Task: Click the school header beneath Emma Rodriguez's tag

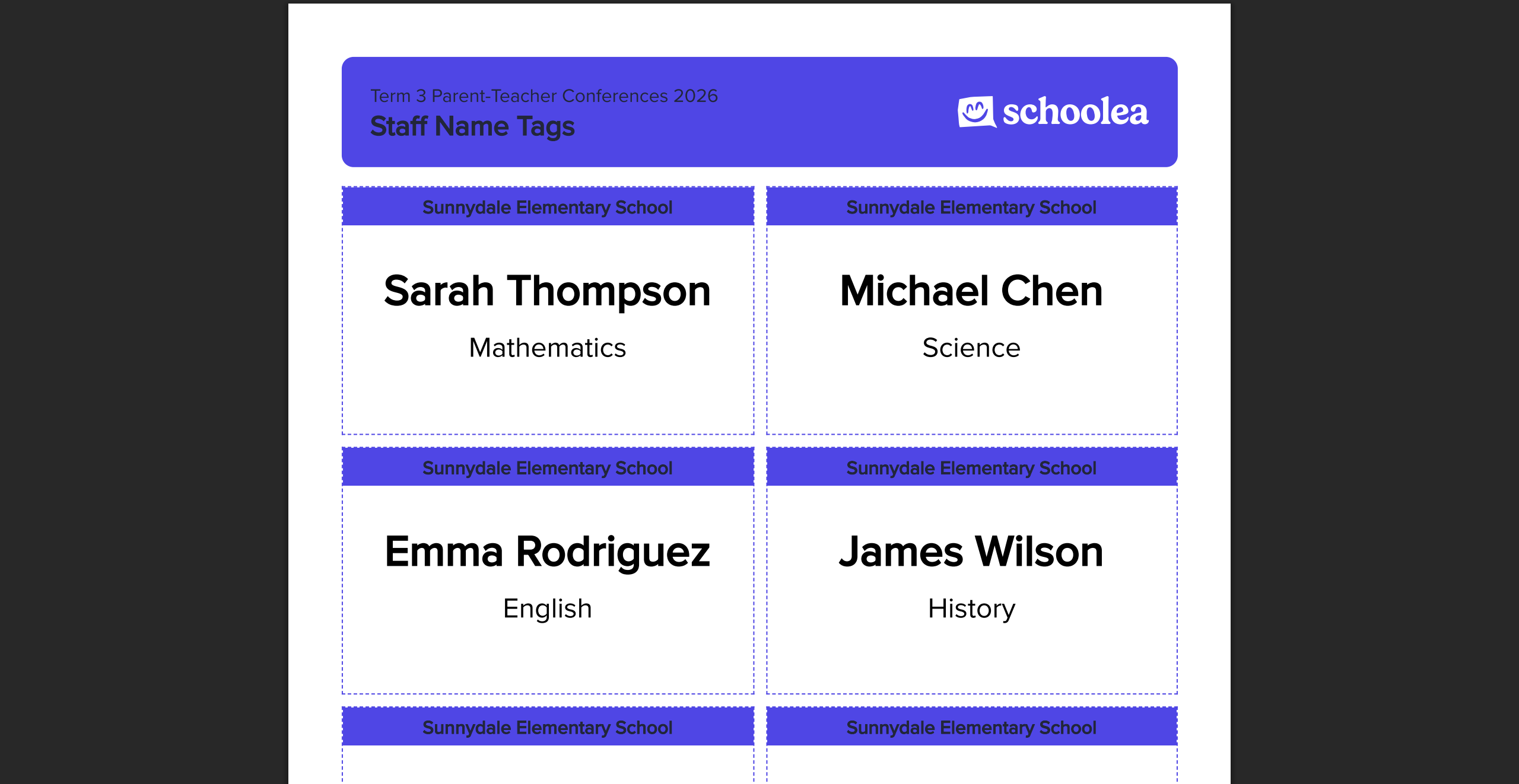Action: click(x=547, y=728)
